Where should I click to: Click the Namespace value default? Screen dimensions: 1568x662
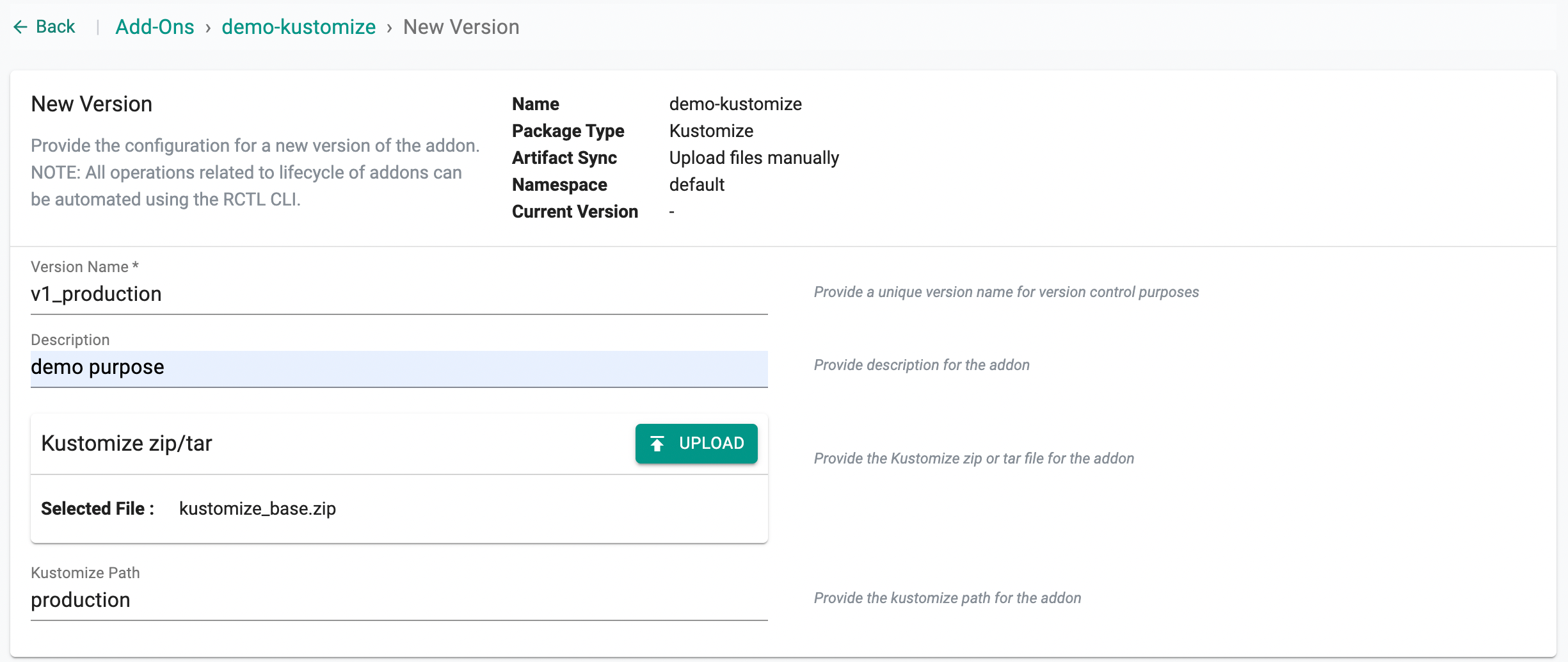[x=696, y=184]
